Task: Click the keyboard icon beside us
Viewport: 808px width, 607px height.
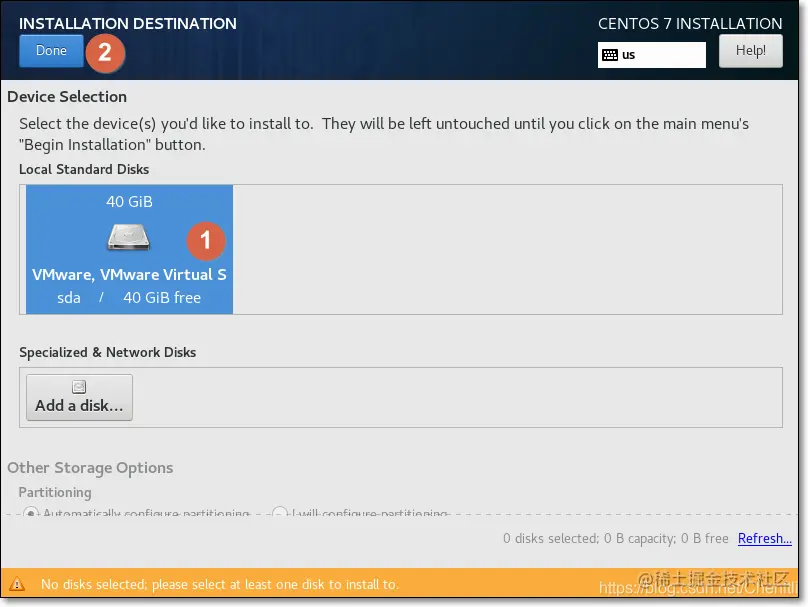Action: 610,55
